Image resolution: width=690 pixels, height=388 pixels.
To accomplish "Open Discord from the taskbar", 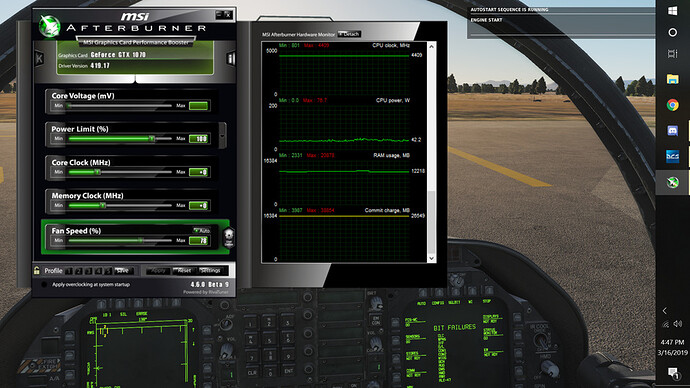I will (x=672, y=131).
